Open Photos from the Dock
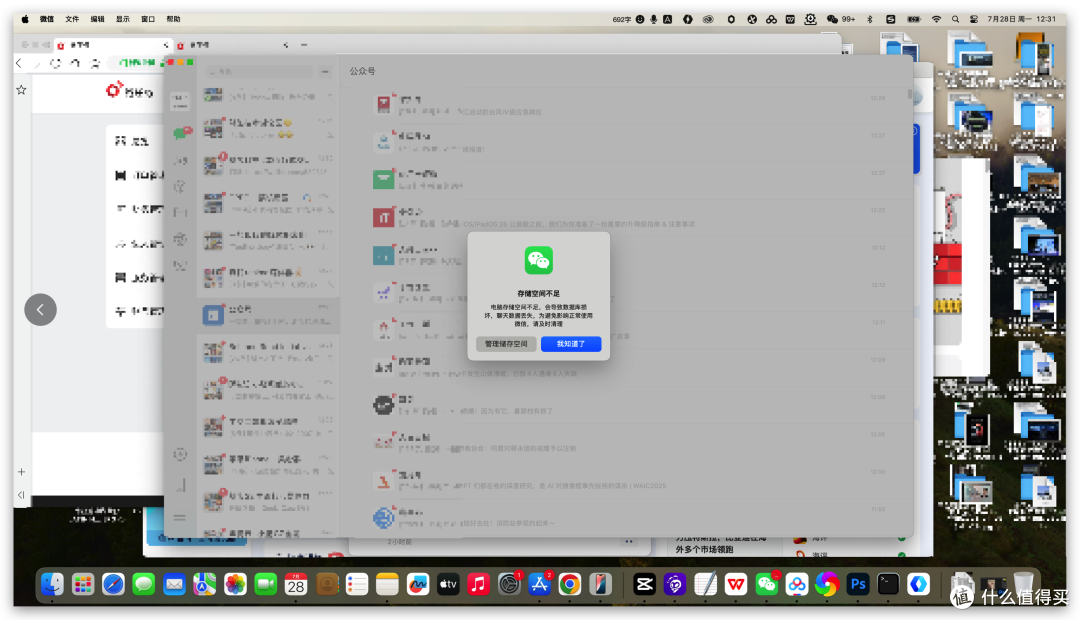 pyautogui.click(x=235, y=585)
